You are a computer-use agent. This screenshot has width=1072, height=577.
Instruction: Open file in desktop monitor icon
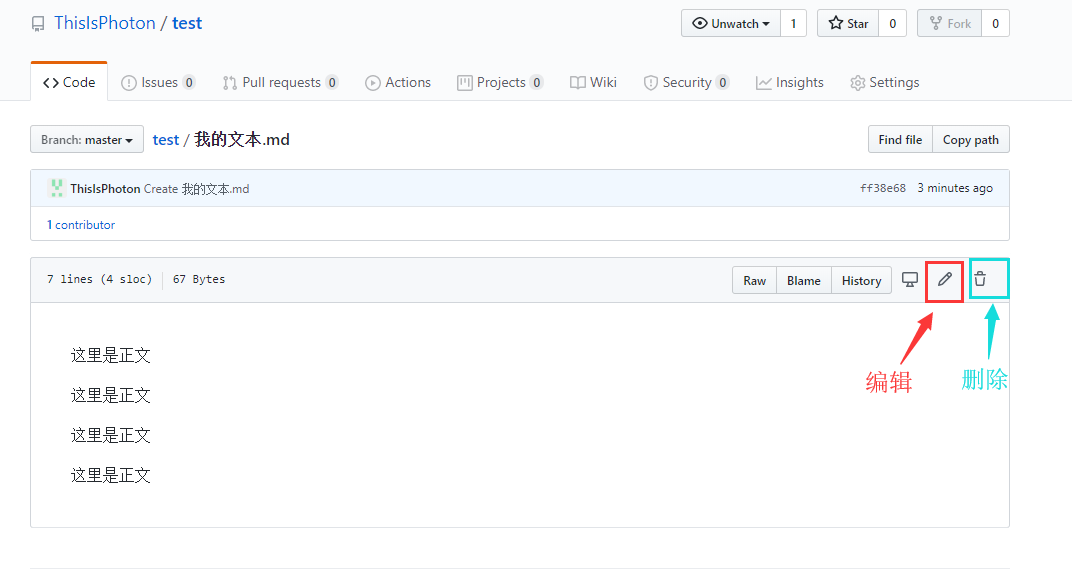click(909, 280)
